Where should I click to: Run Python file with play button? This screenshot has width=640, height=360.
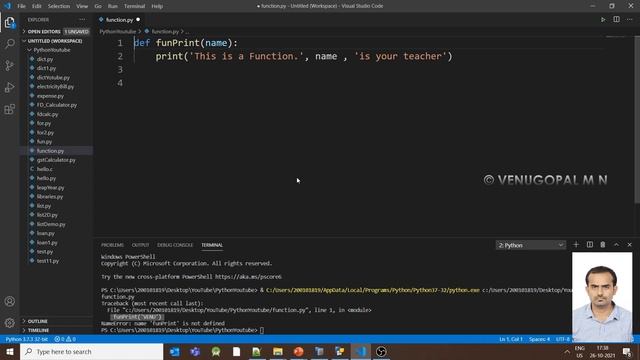(x=603, y=20)
